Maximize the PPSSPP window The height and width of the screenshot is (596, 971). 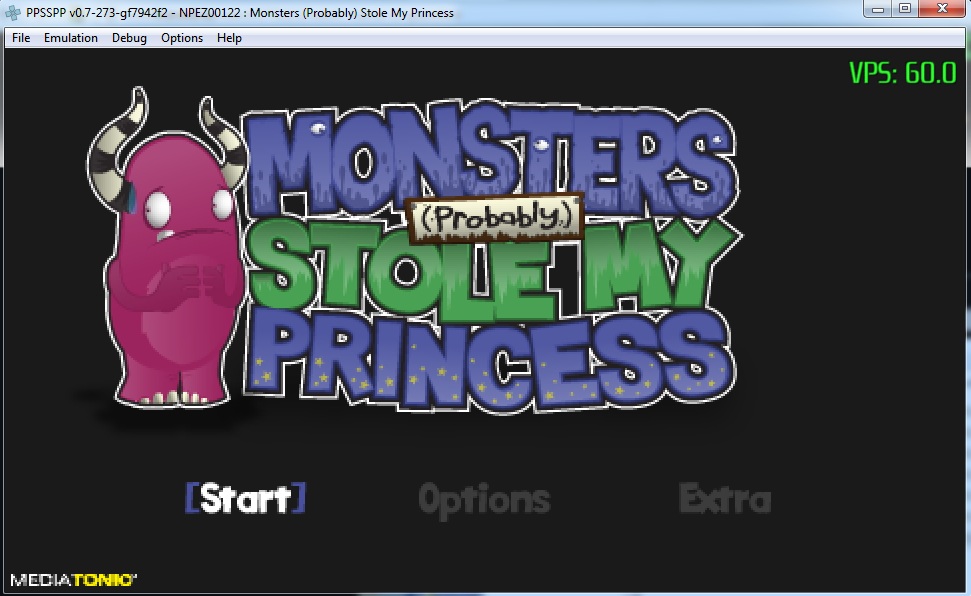[905, 9]
